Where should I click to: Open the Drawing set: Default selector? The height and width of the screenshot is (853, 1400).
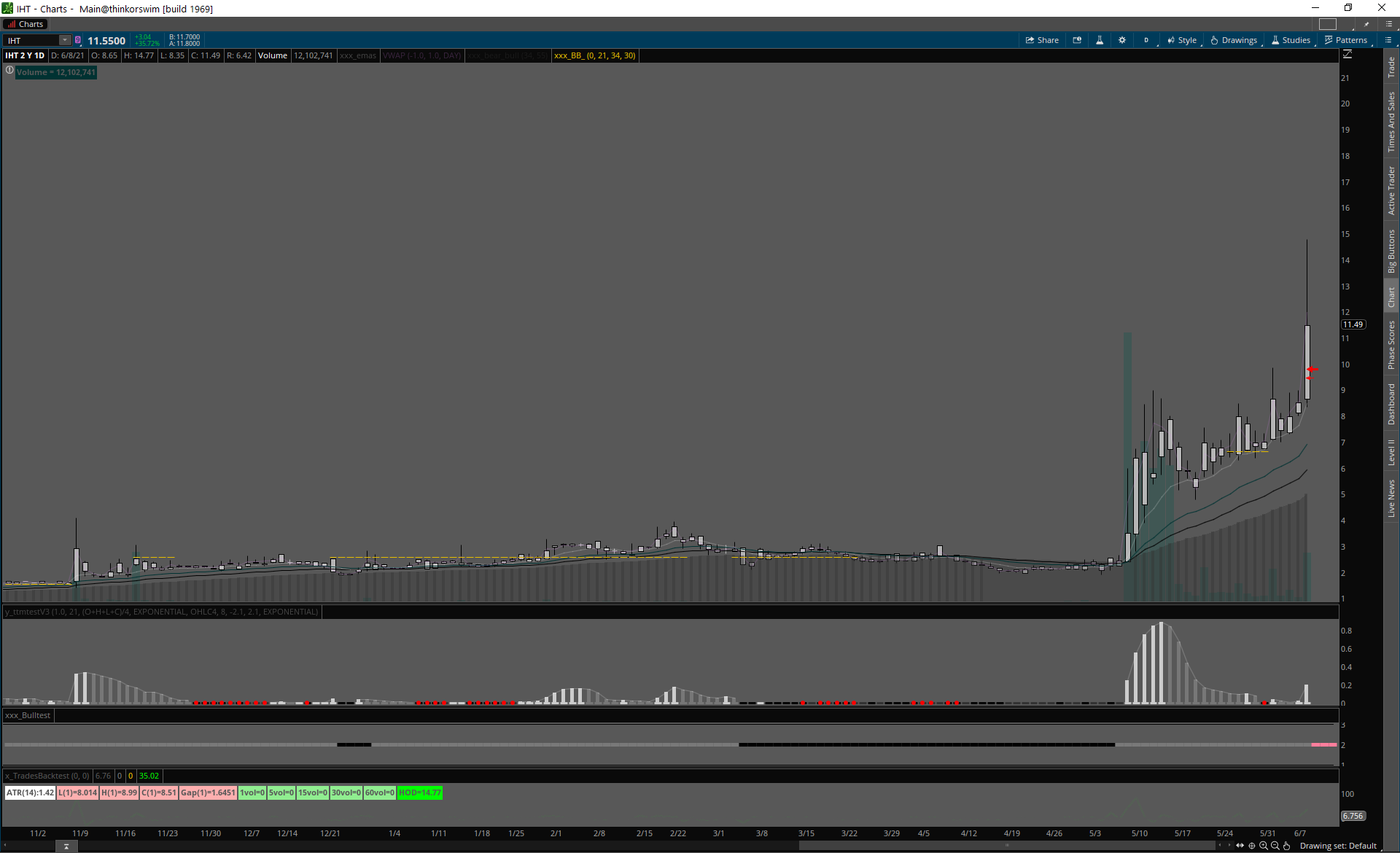click(x=1338, y=846)
